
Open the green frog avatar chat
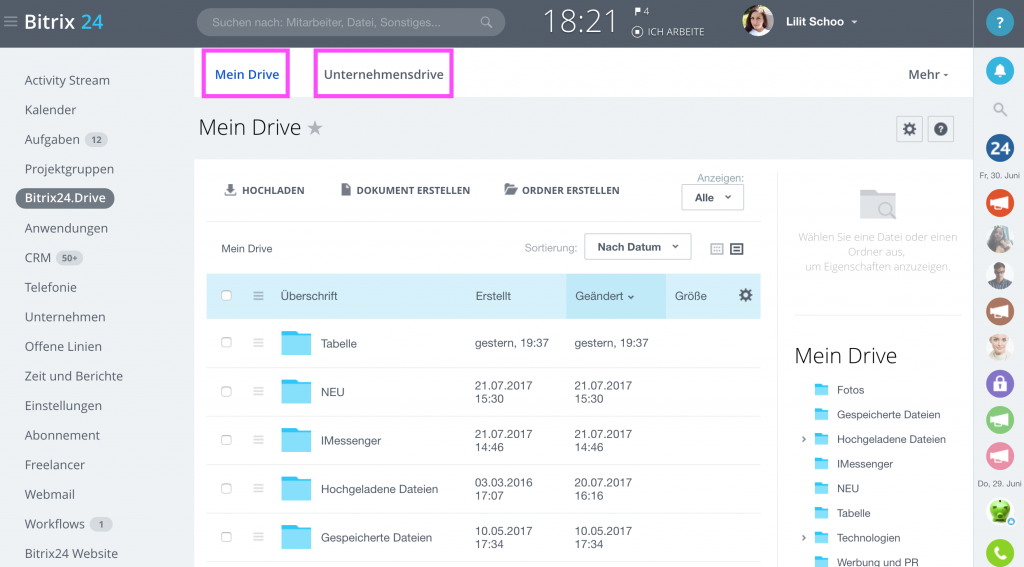tap(999, 510)
